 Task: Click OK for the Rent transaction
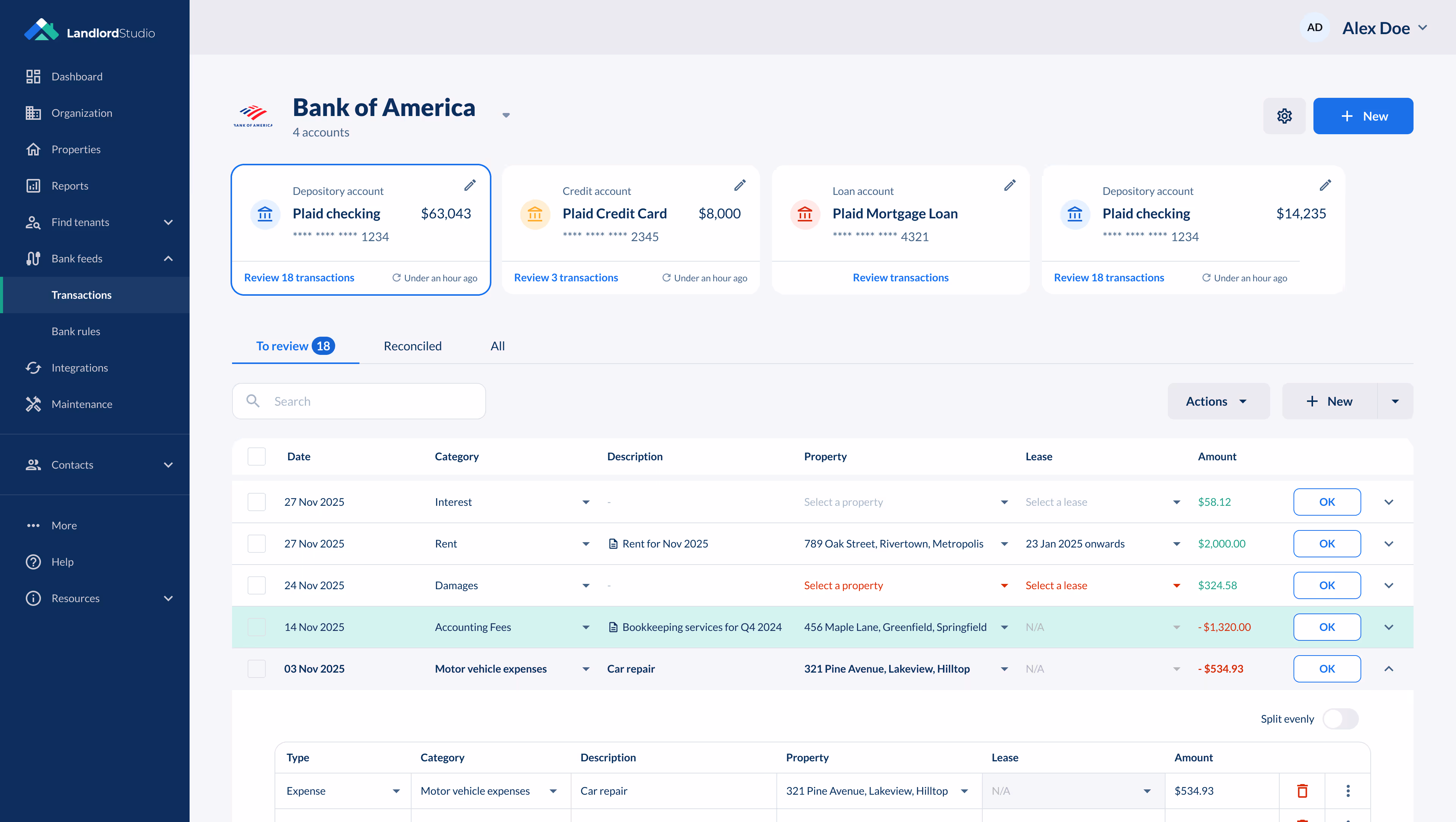tap(1327, 543)
